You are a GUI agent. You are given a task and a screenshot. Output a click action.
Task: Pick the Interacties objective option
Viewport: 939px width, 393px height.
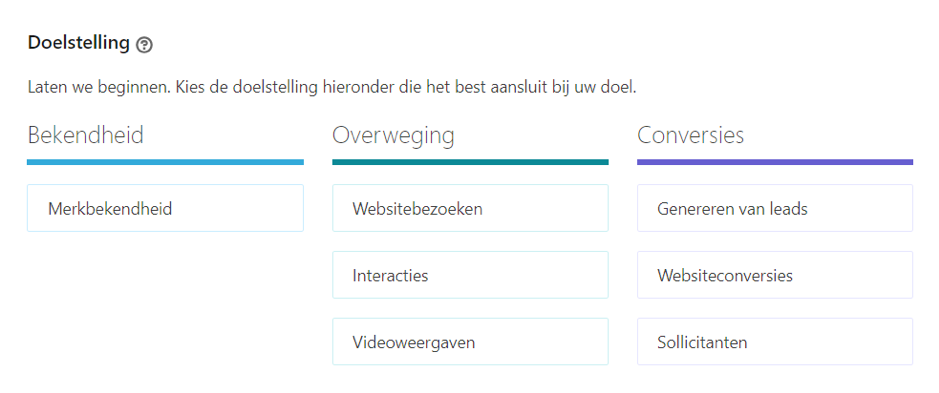pyautogui.click(x=470, y=275)
